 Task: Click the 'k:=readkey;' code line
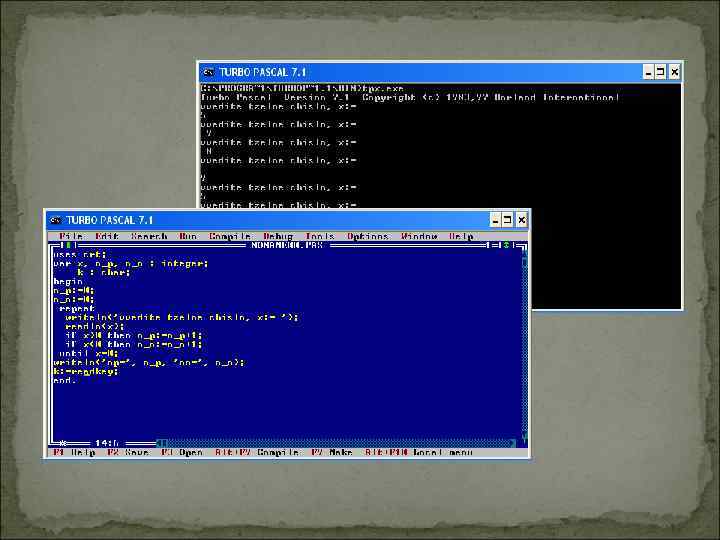(85, 371)
